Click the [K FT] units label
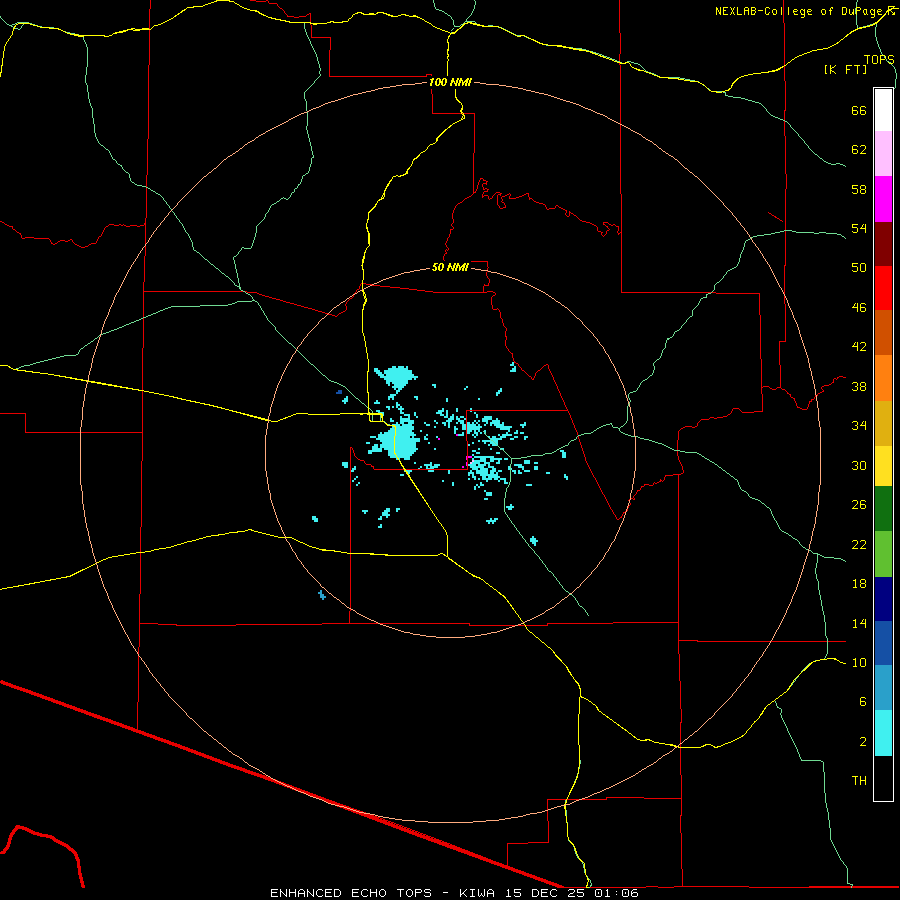The height and width of the screenshot is (900, 900). [845, 69]
